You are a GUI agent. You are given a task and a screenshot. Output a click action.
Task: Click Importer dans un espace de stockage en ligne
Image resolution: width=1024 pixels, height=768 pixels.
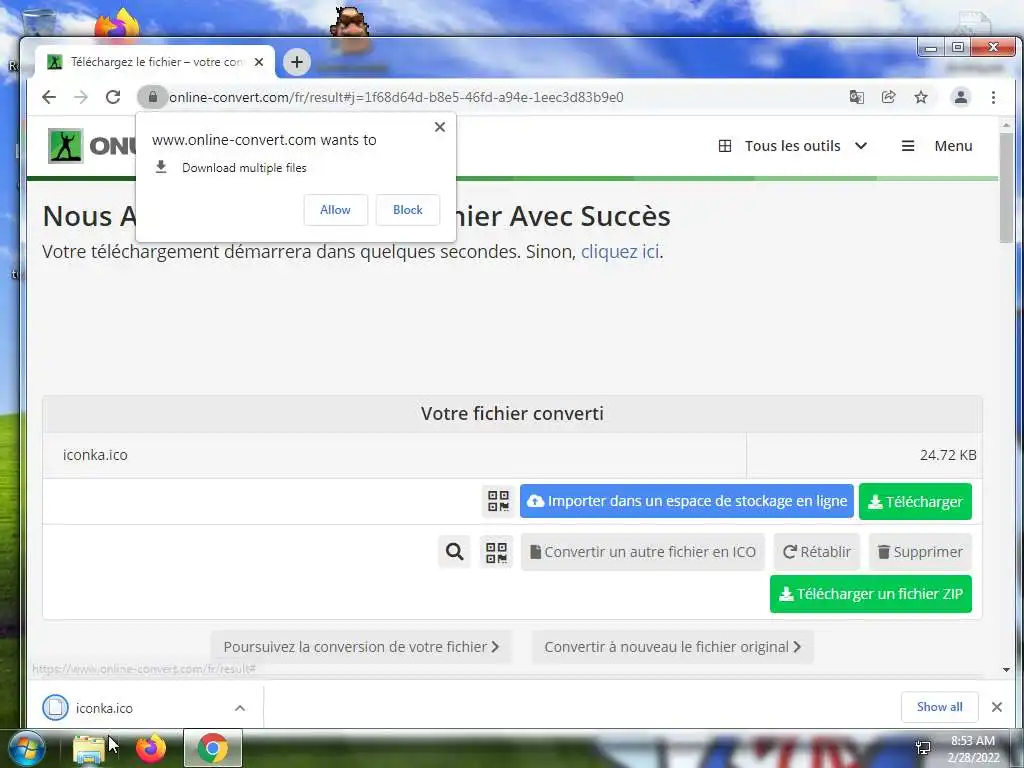pos(687,502)
